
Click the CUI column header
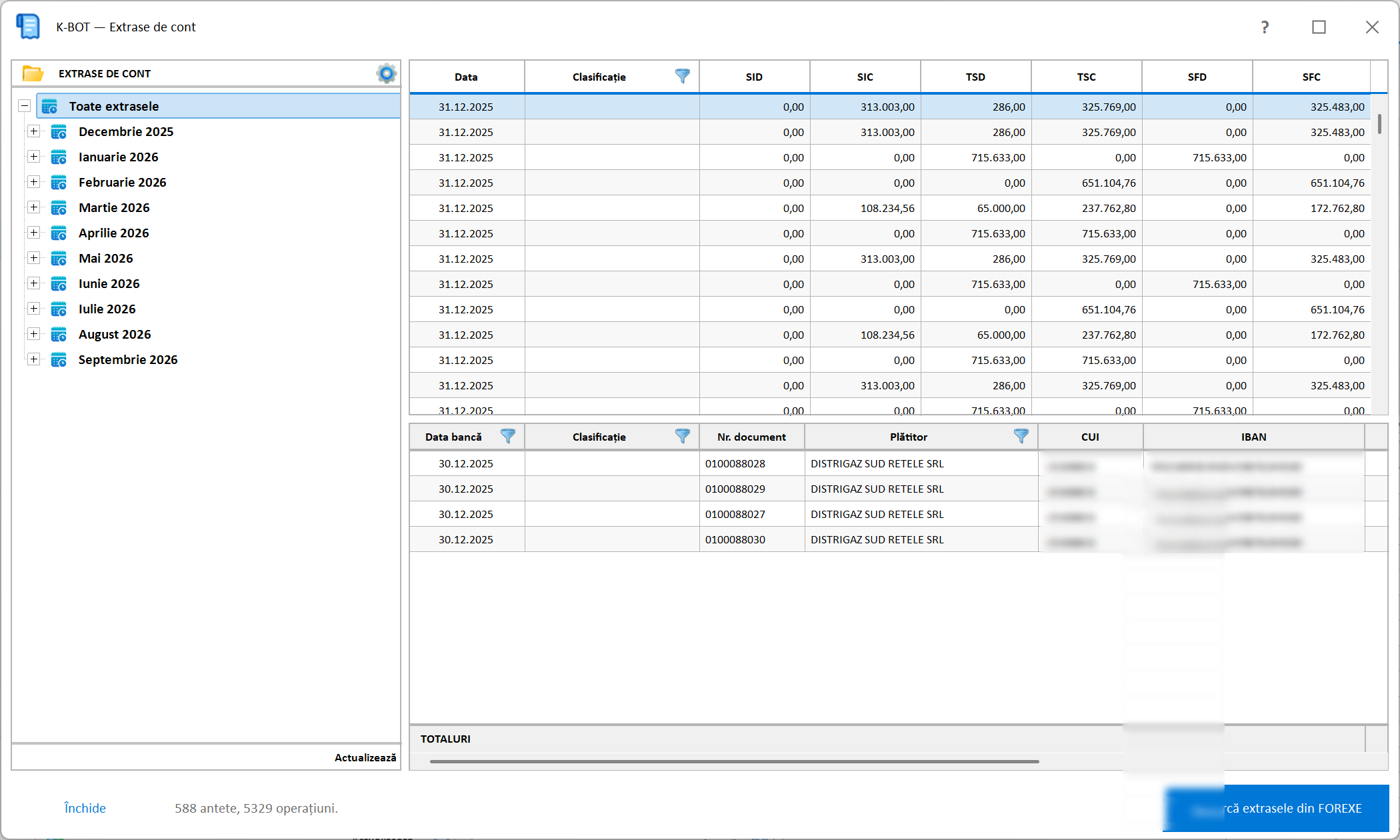tap(1091, 437)
